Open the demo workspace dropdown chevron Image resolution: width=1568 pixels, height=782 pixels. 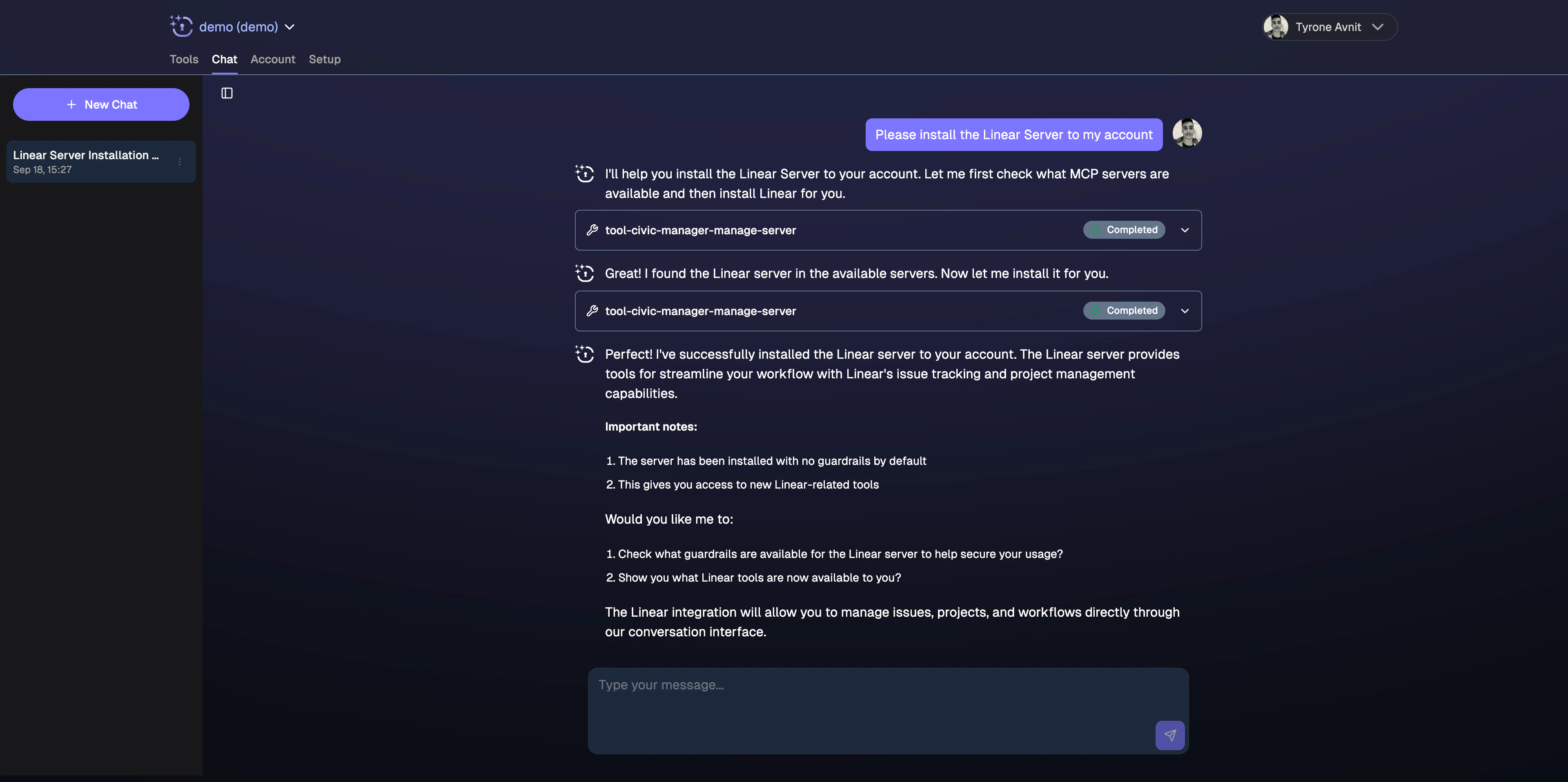click(290, 27)
